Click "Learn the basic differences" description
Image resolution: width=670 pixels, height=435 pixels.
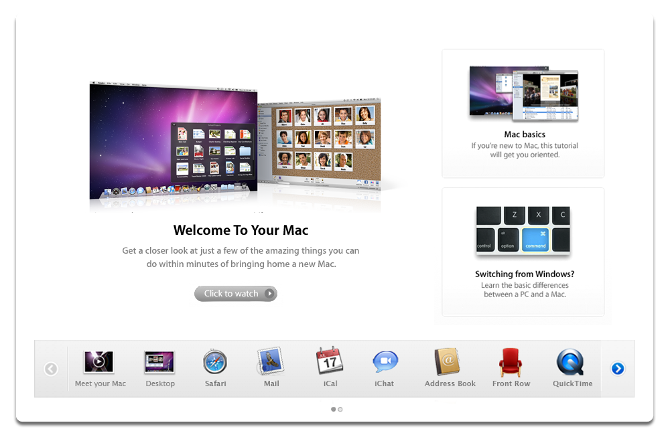click(525, 290)
